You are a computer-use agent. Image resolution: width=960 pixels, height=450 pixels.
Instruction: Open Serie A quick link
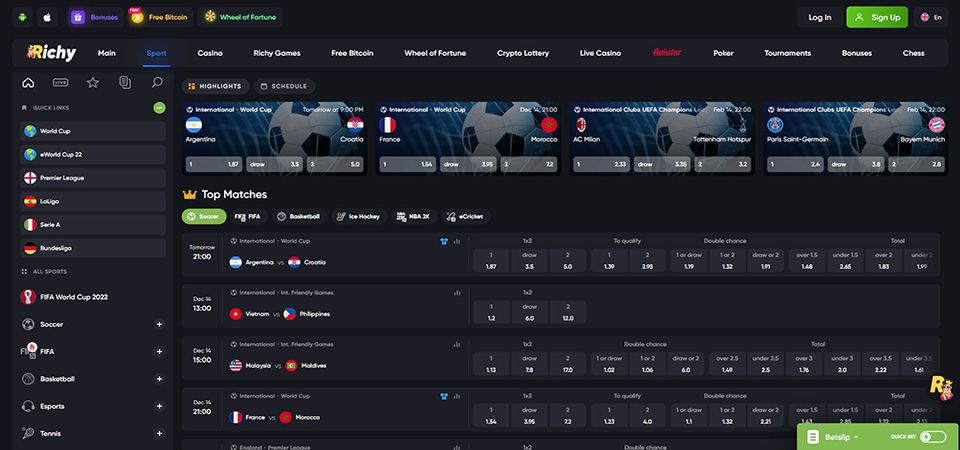(92, 225)
